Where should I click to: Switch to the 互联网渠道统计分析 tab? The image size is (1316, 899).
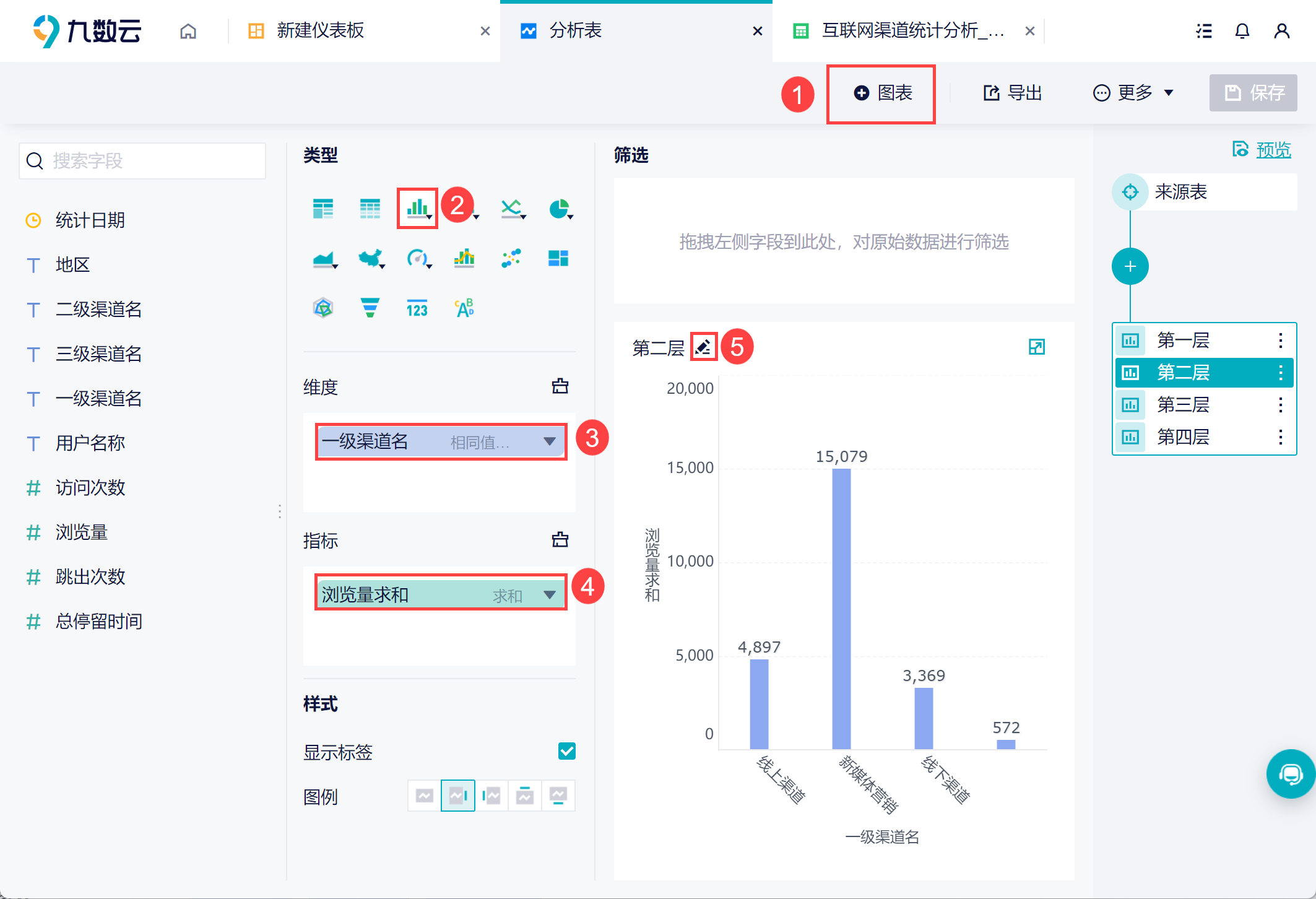pos(912,31)
